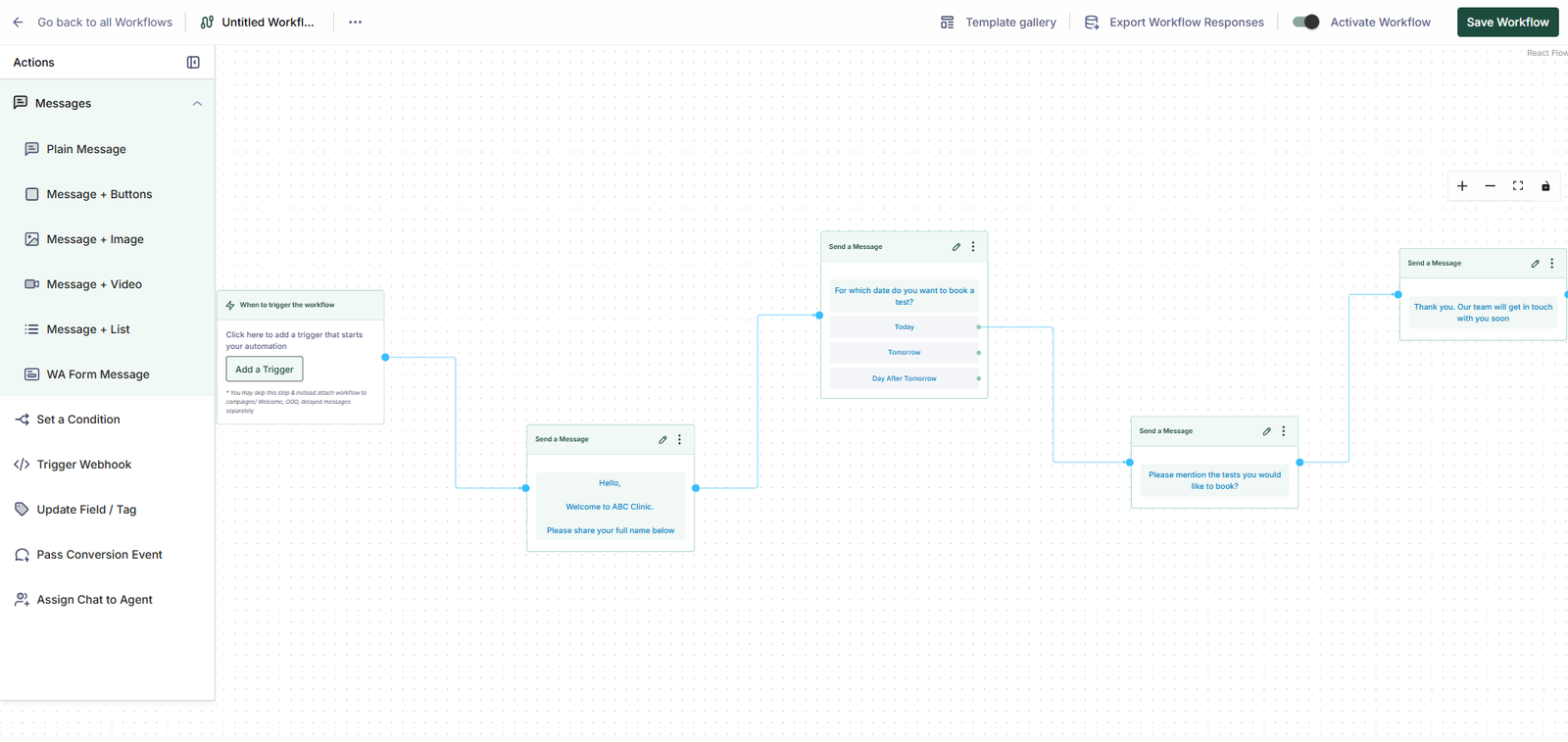Click the Save Workflow button

coord(1507,23)
